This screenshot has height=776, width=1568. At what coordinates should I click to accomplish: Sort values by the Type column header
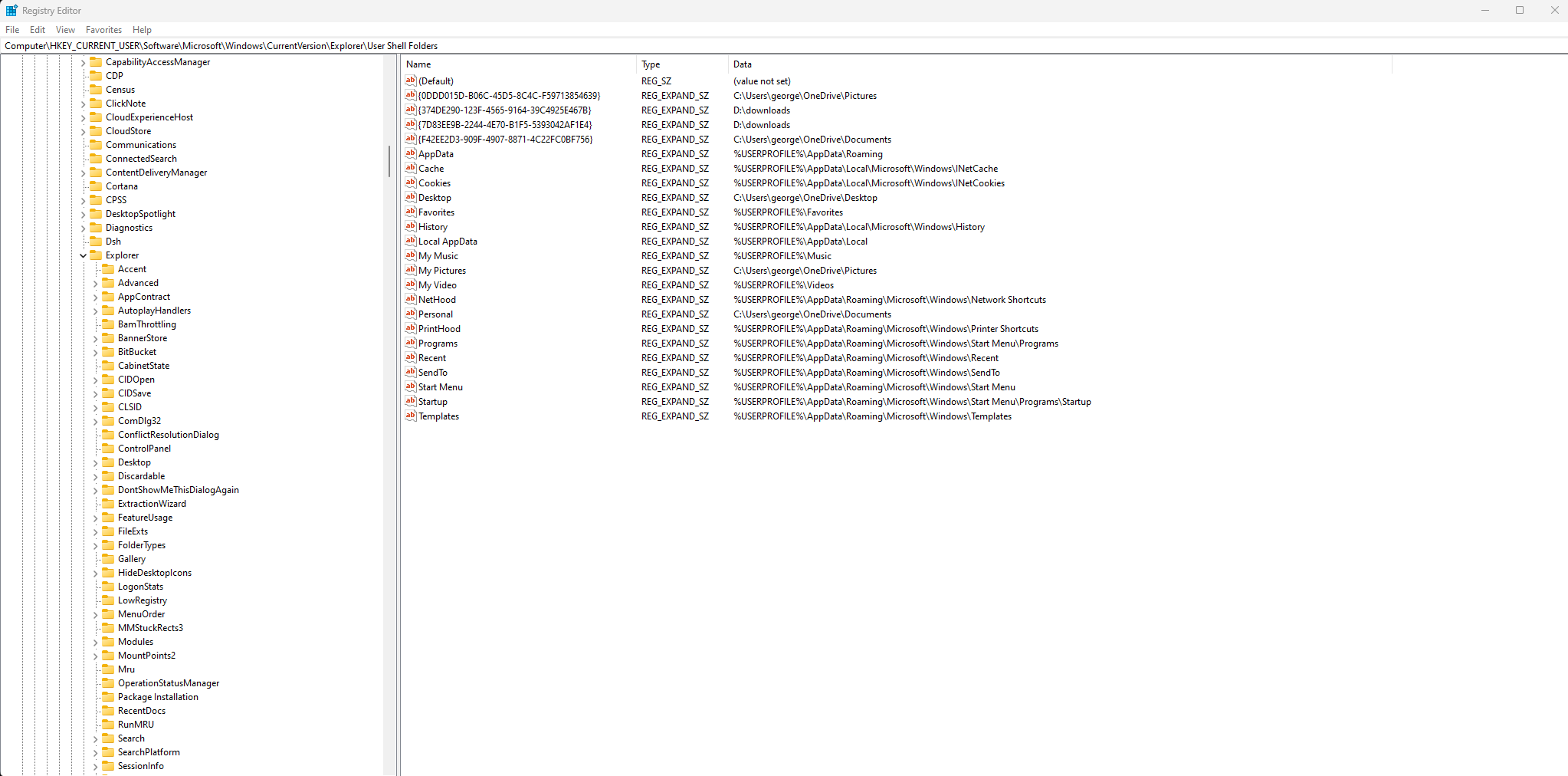point(682,64)
